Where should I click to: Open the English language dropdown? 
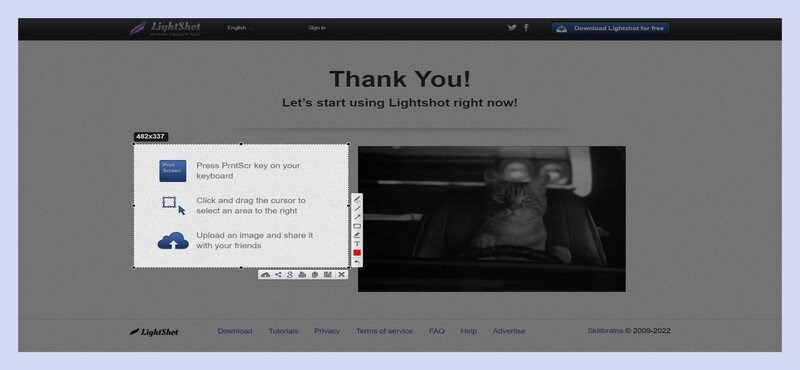click(240, 28)
